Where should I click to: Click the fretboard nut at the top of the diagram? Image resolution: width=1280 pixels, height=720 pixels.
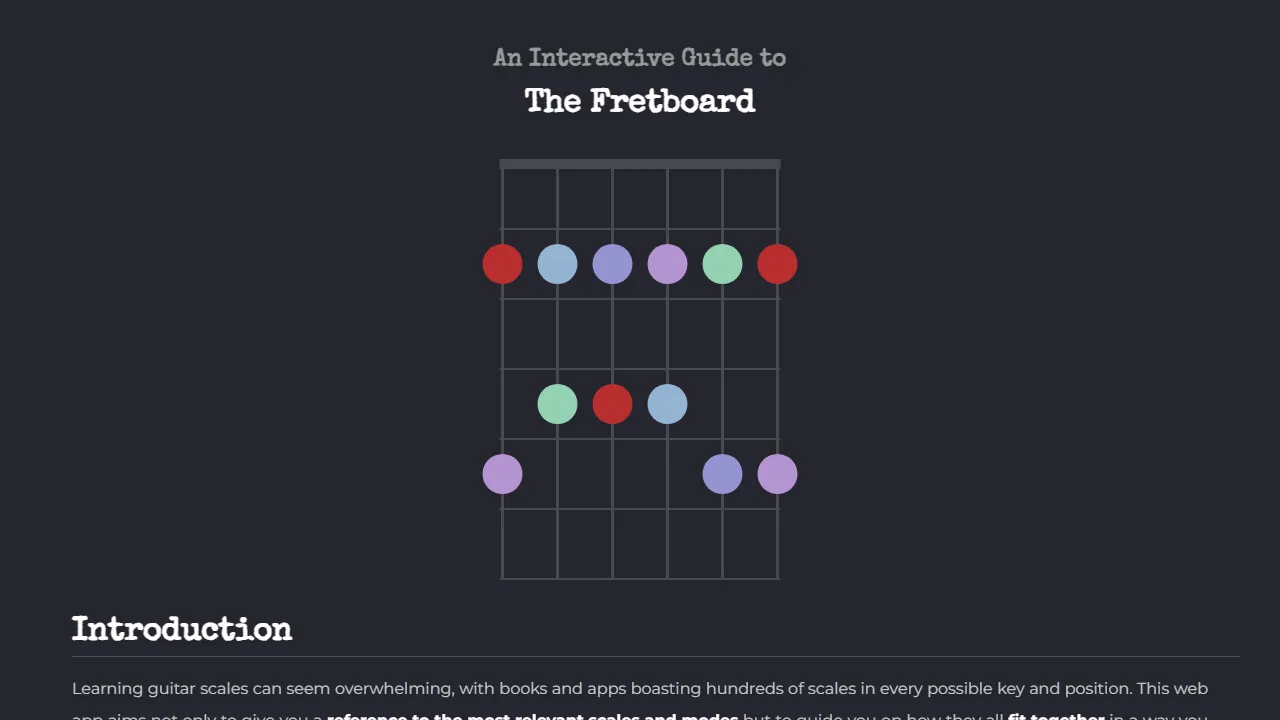(x=640, y=162)
